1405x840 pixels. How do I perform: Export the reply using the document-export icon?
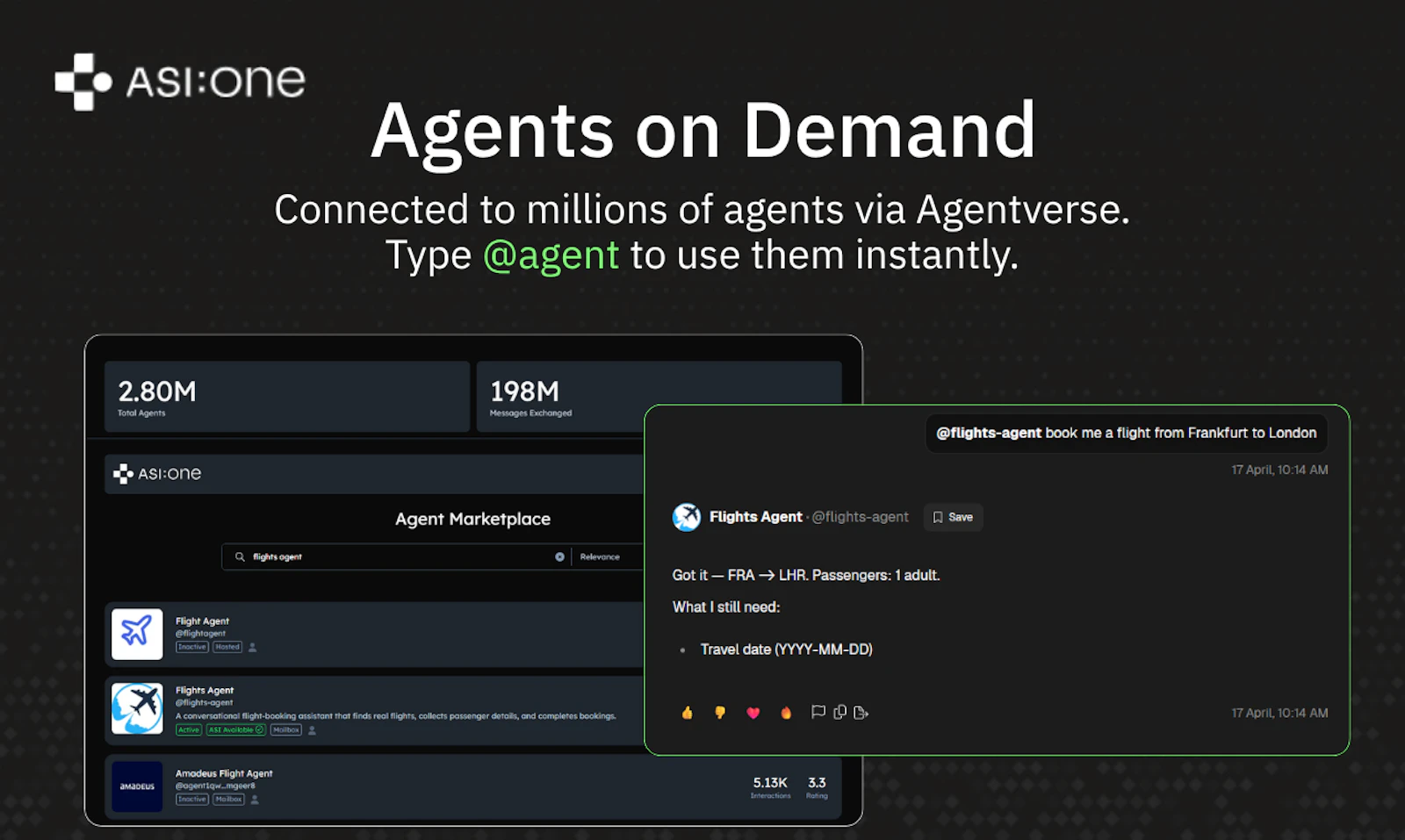(861, 712)
